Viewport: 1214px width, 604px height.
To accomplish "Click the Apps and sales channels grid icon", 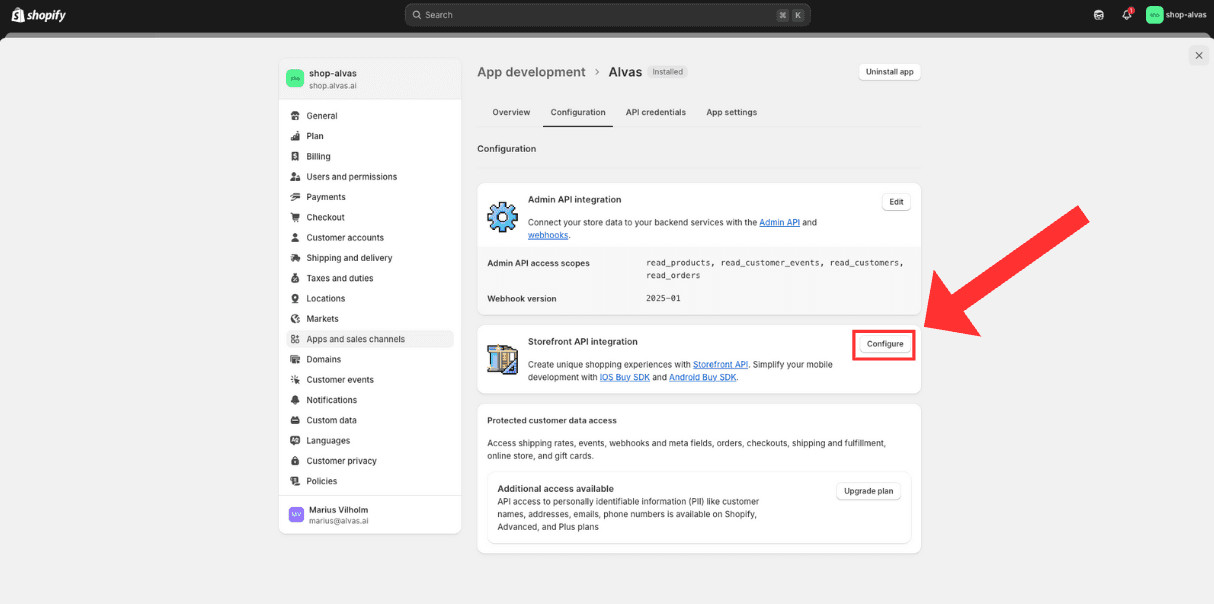I will point(295,339).
